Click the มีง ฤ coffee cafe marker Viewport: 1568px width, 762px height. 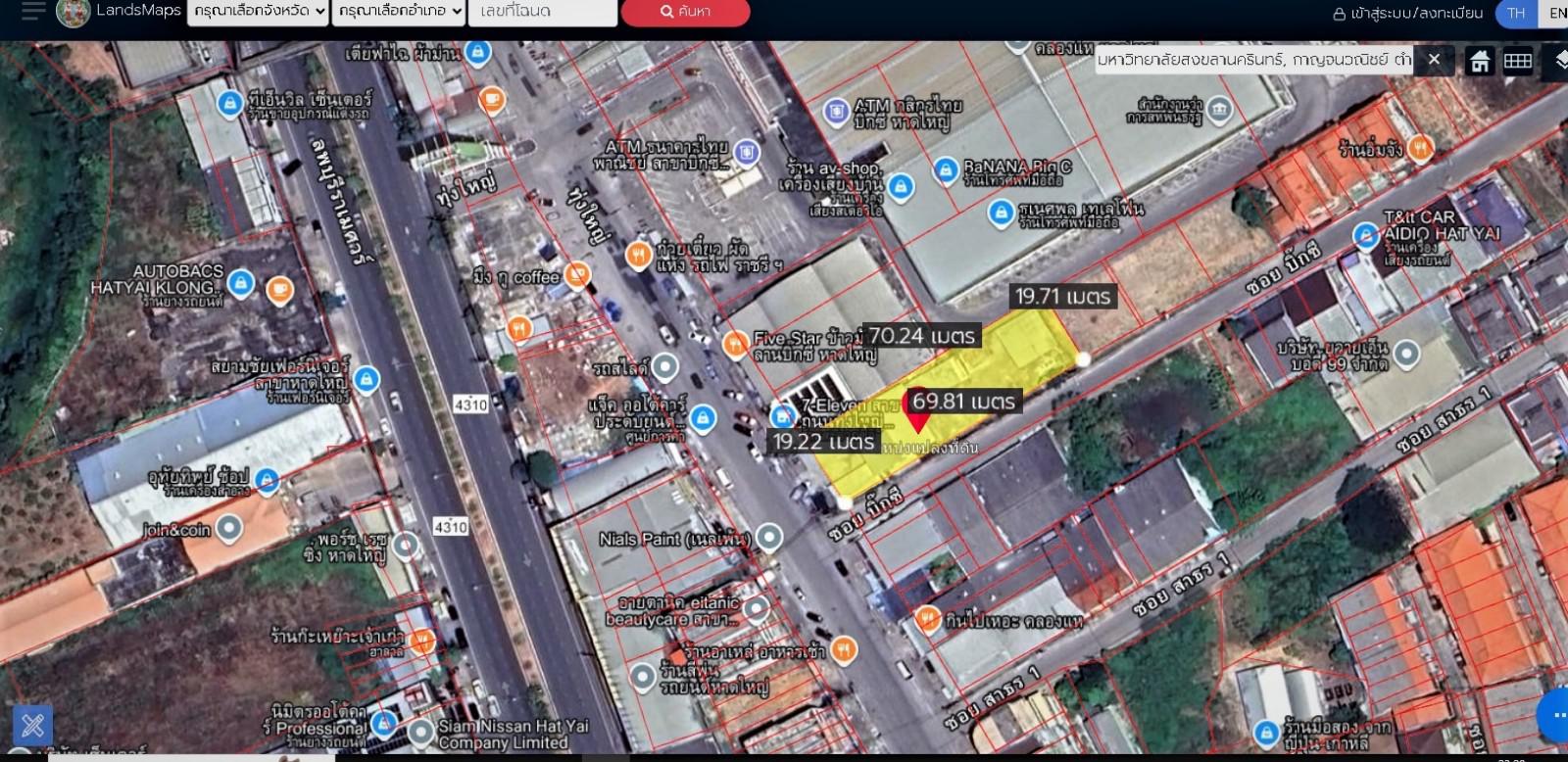(x=578, y=275)
